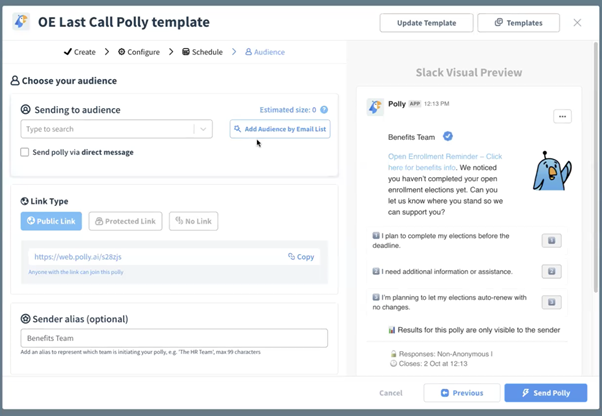Enable Send polly via direct message checkbox
This screenshot has width=602, height=416.
[25, 152]
